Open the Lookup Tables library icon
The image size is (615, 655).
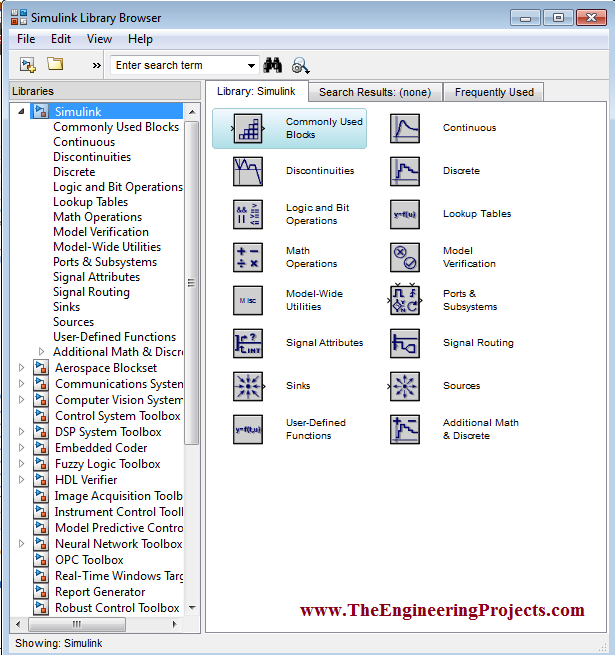[405, 214]
